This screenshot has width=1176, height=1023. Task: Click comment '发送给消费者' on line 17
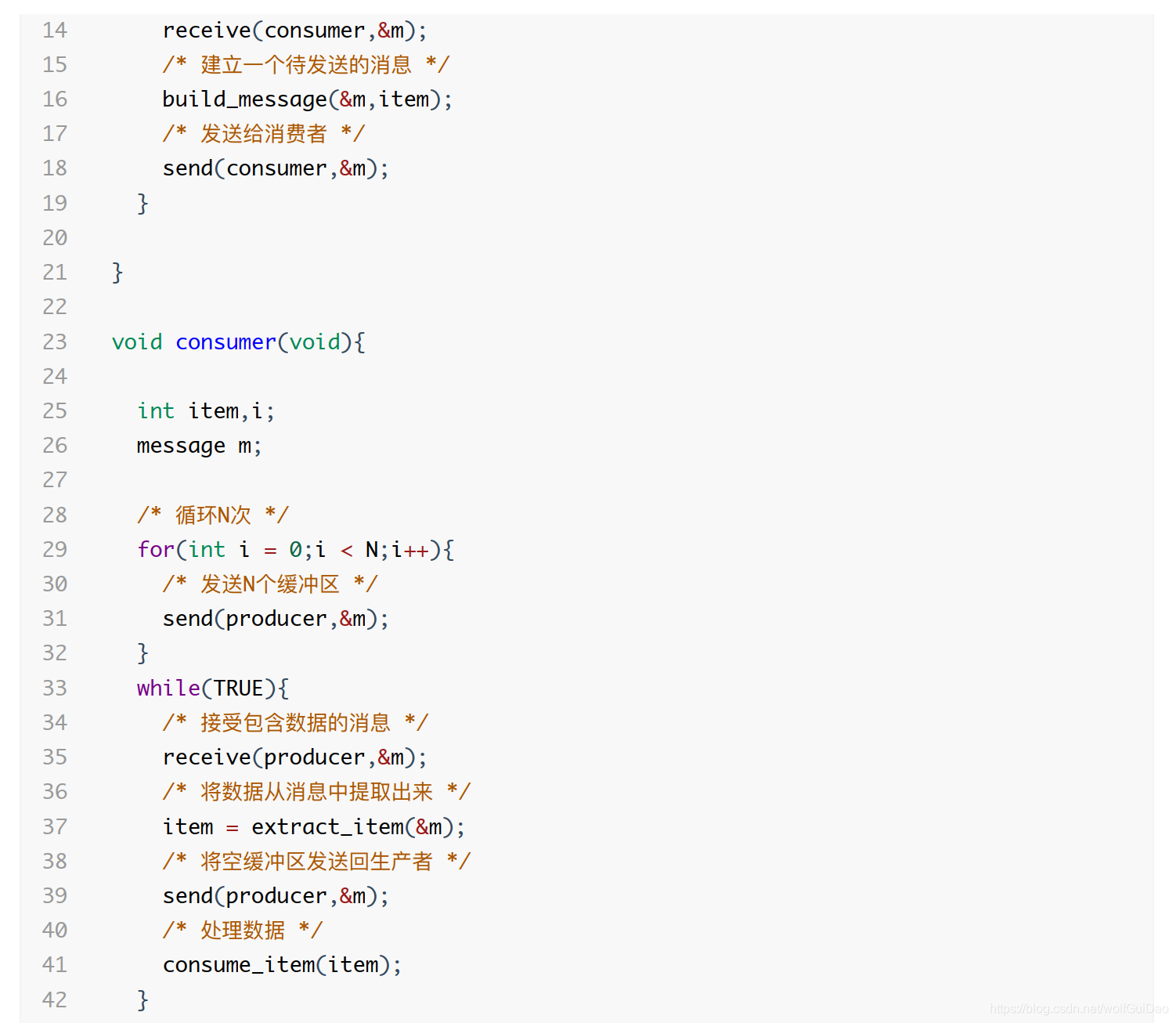pyautogui.click(x=263, y=134)
